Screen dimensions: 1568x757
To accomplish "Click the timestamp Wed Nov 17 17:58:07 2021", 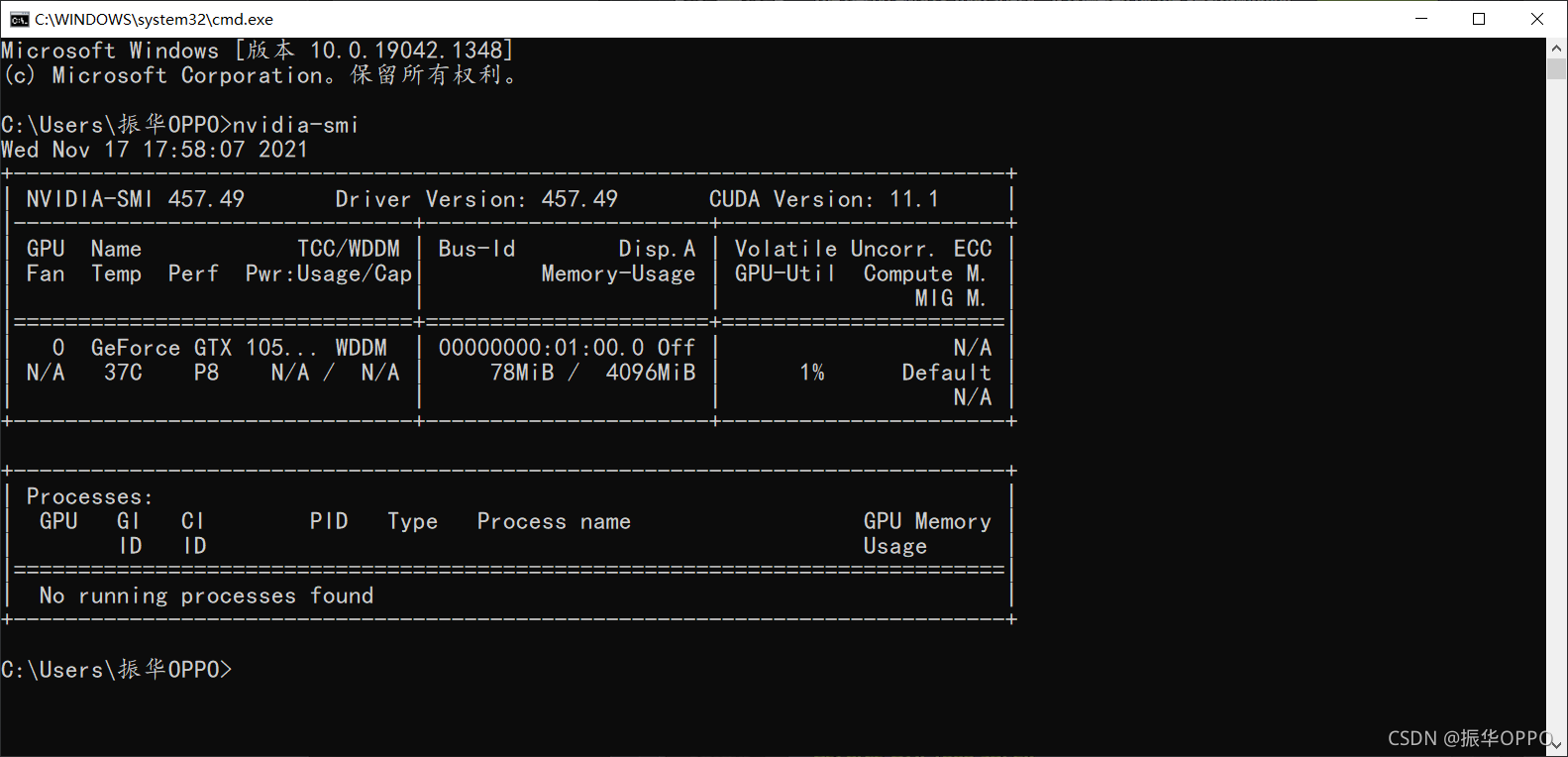I will [x=155, y=150].
